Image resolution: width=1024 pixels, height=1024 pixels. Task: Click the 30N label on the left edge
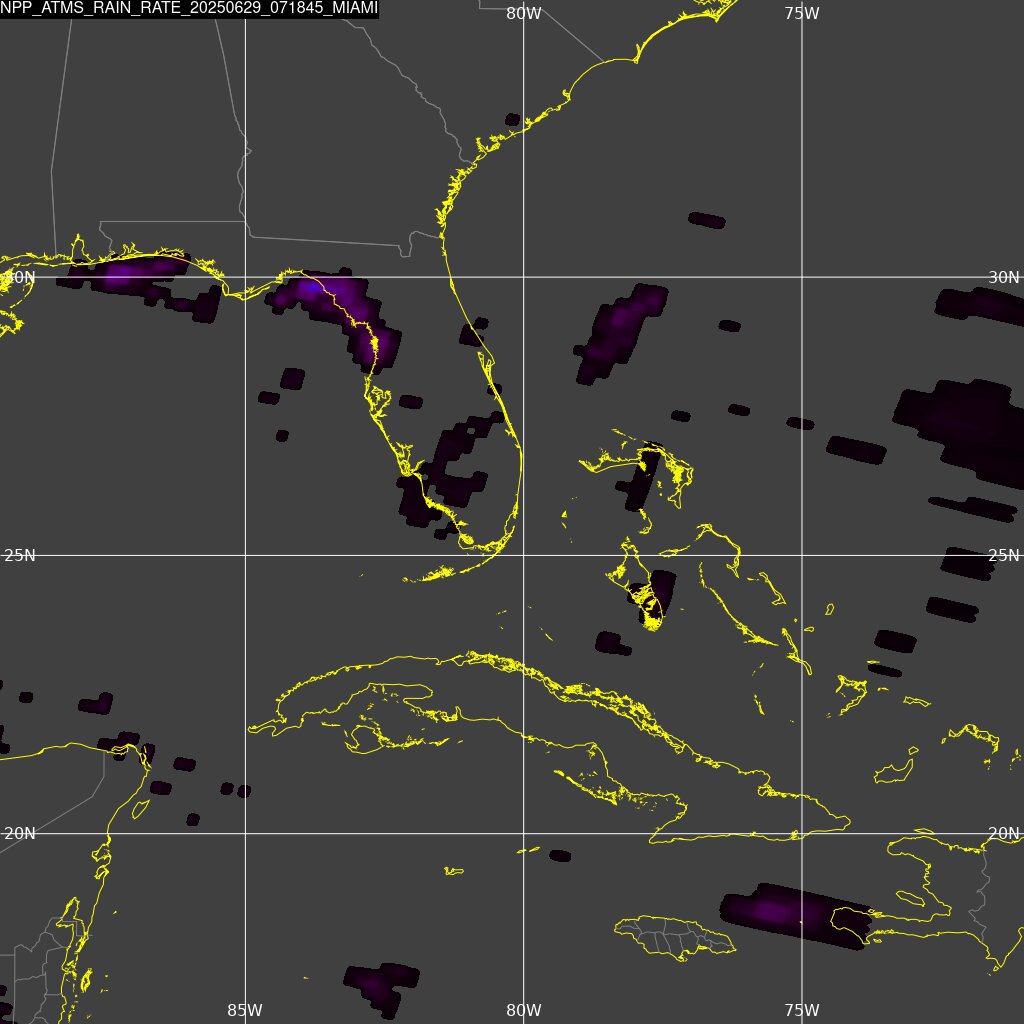point(20,277)
